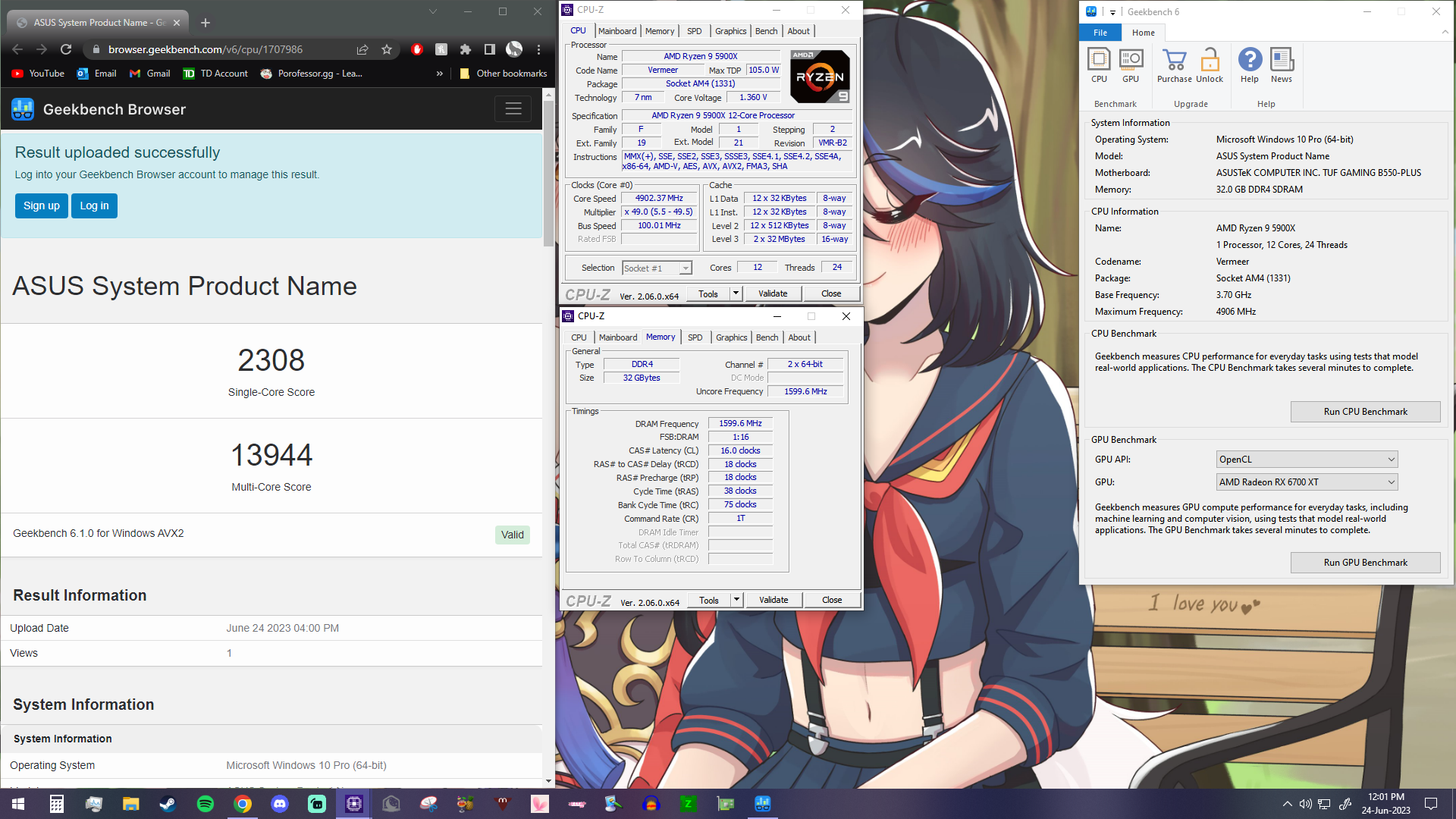This screenshot has width=1456, height=819.
Task: Open a new Chrome tab
Action: [205, 23]
